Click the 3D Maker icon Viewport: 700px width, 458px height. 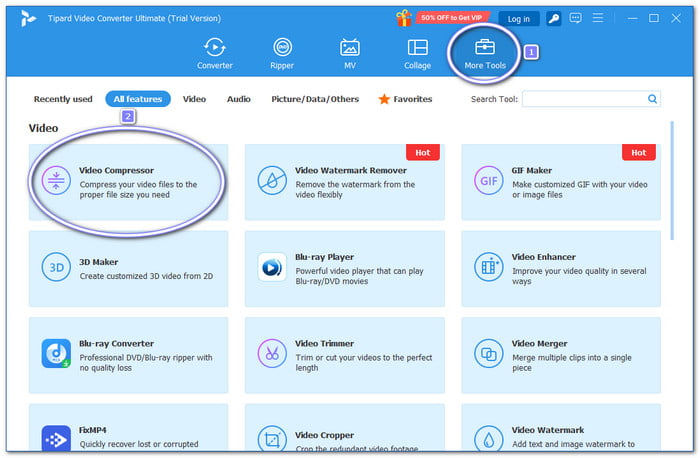click(x=56, y=267)
